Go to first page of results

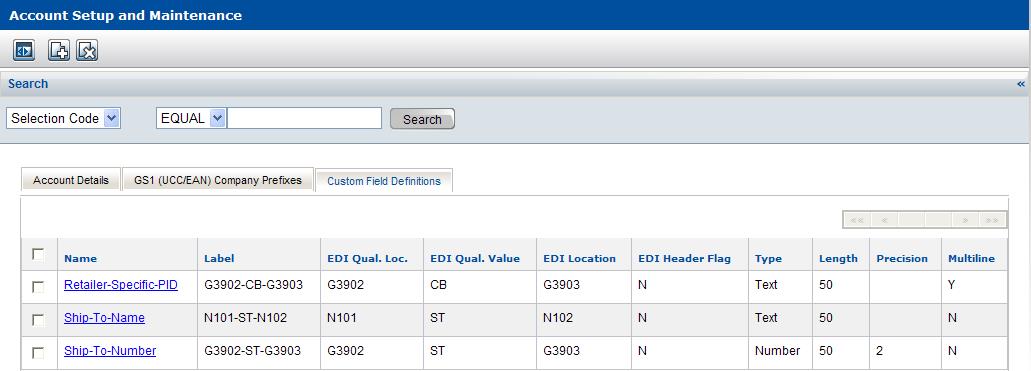857,220
